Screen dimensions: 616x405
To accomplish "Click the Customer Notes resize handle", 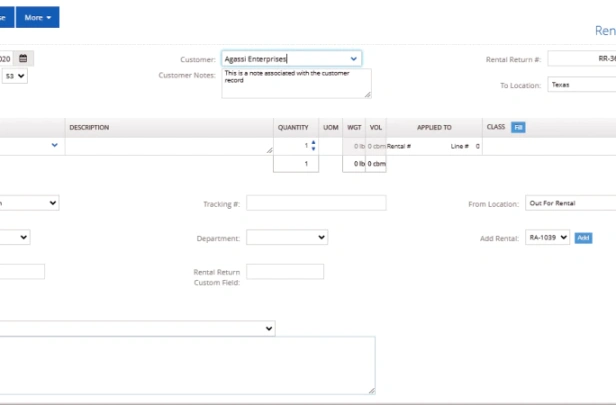I will tap(367, 95).
